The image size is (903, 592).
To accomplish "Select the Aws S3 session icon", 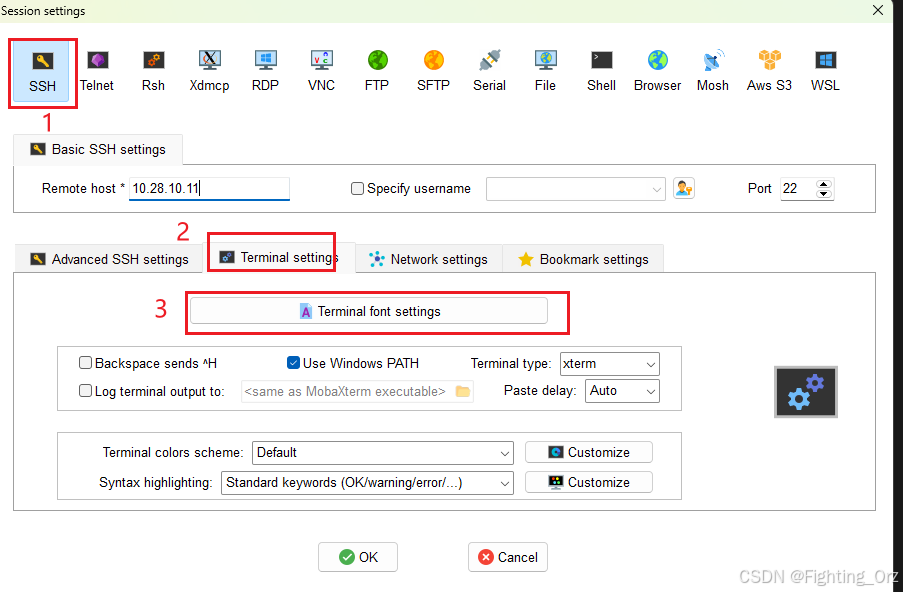I will click(x=768, y=70).
